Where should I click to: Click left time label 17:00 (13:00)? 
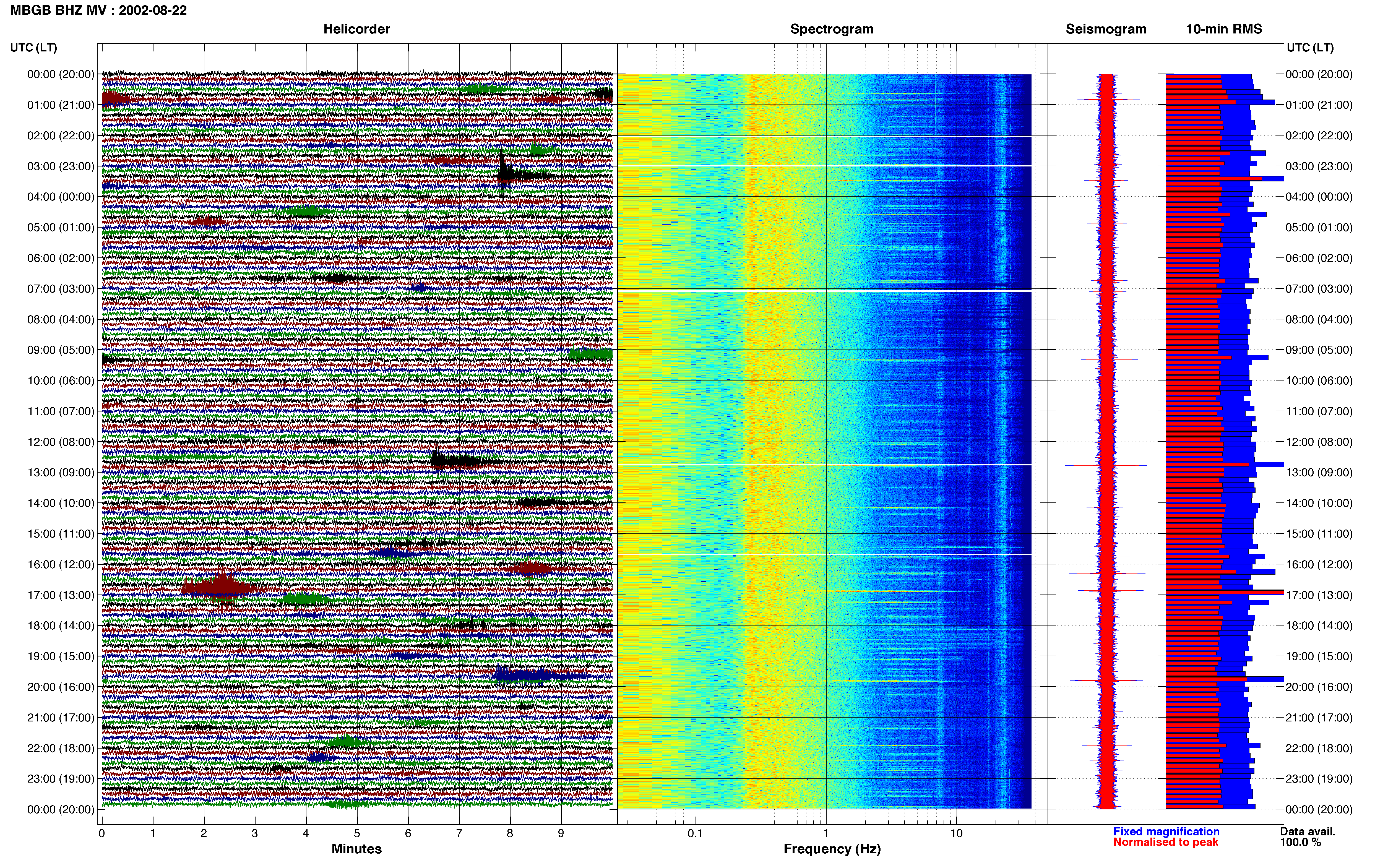point(61,595)
